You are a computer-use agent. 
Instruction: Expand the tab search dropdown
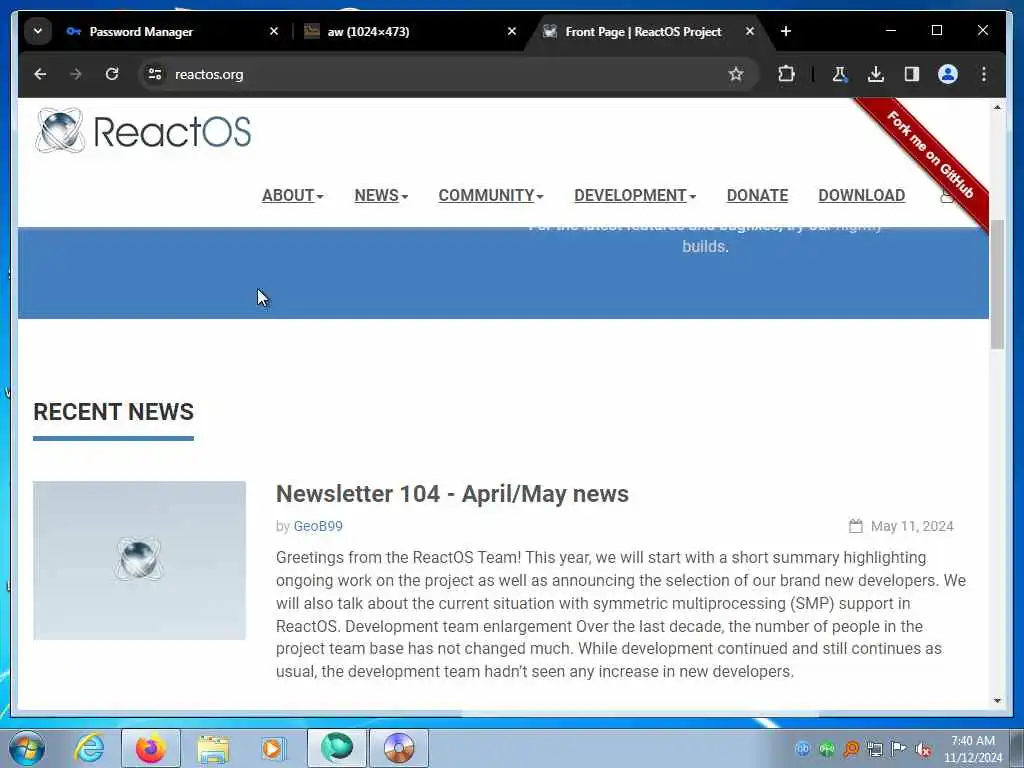coord(38,31)
